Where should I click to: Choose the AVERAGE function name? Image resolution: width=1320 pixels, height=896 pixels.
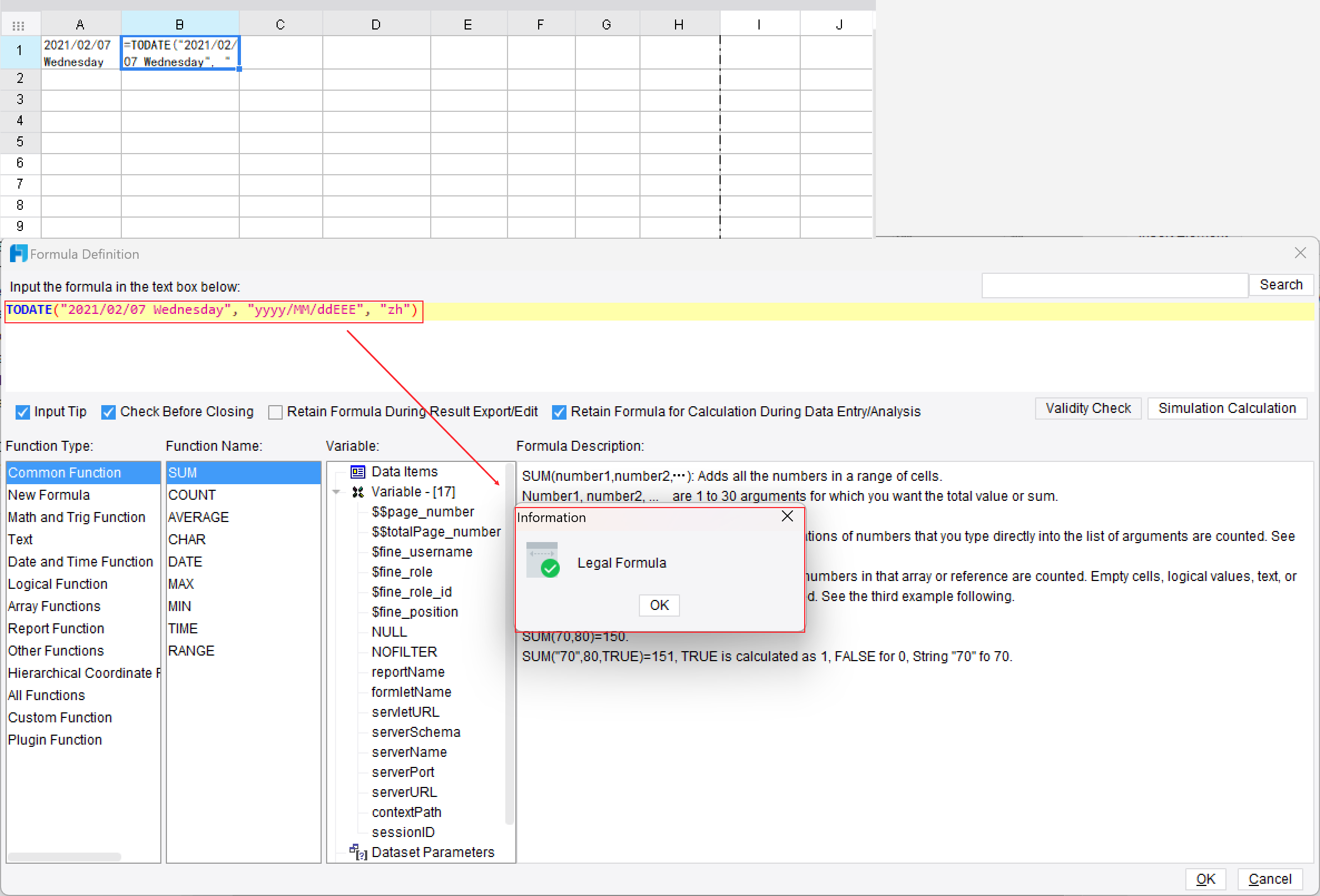tap(243, 517)
